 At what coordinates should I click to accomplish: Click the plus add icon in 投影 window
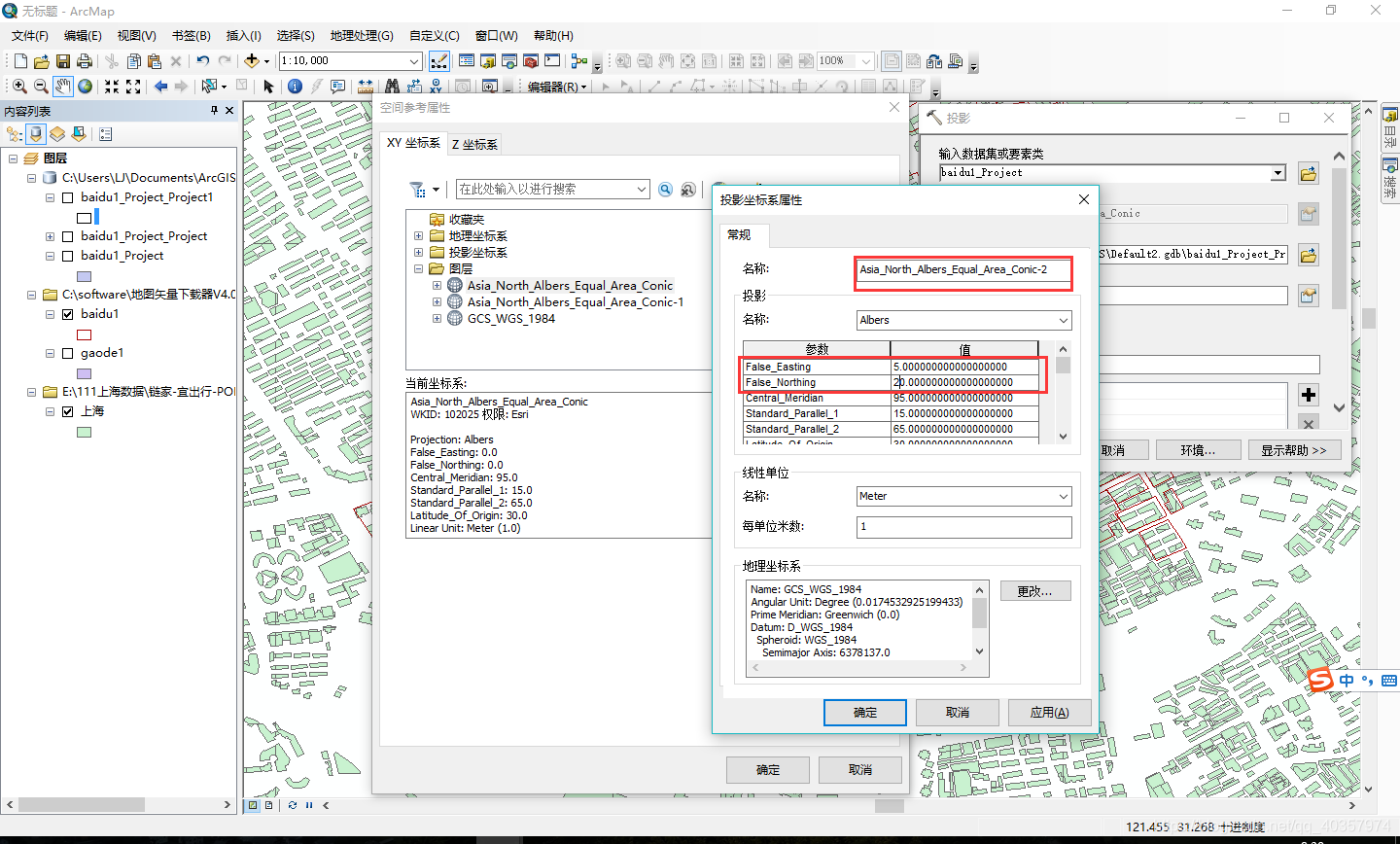point(1309,395)
